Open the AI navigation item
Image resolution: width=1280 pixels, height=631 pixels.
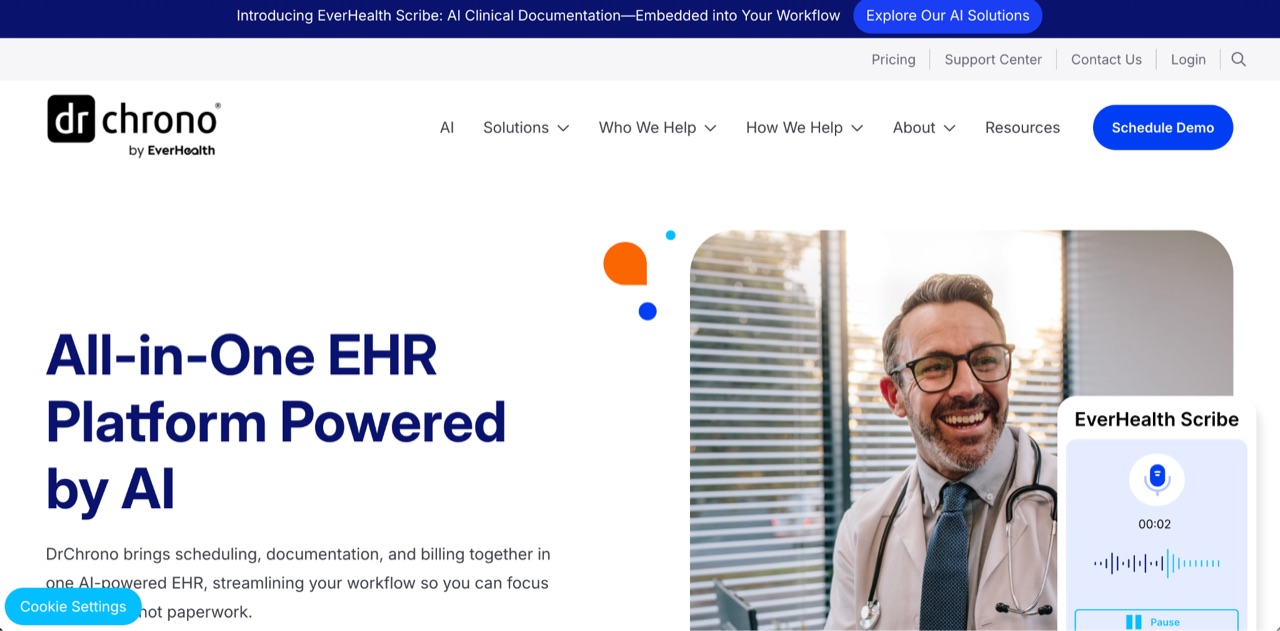point(447,127)
